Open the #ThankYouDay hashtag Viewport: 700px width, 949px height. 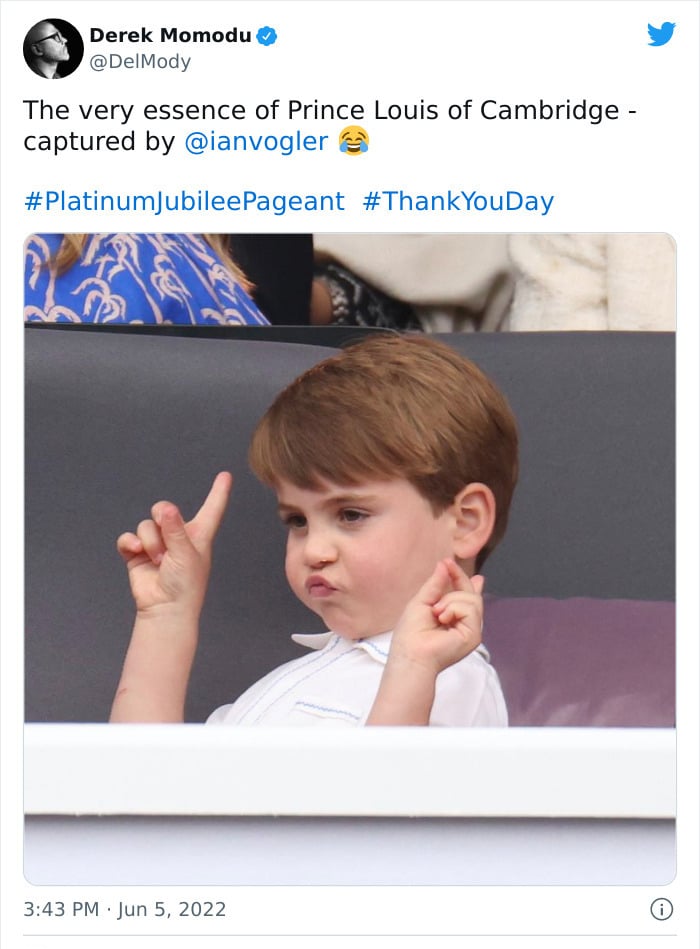coord(458,202)
